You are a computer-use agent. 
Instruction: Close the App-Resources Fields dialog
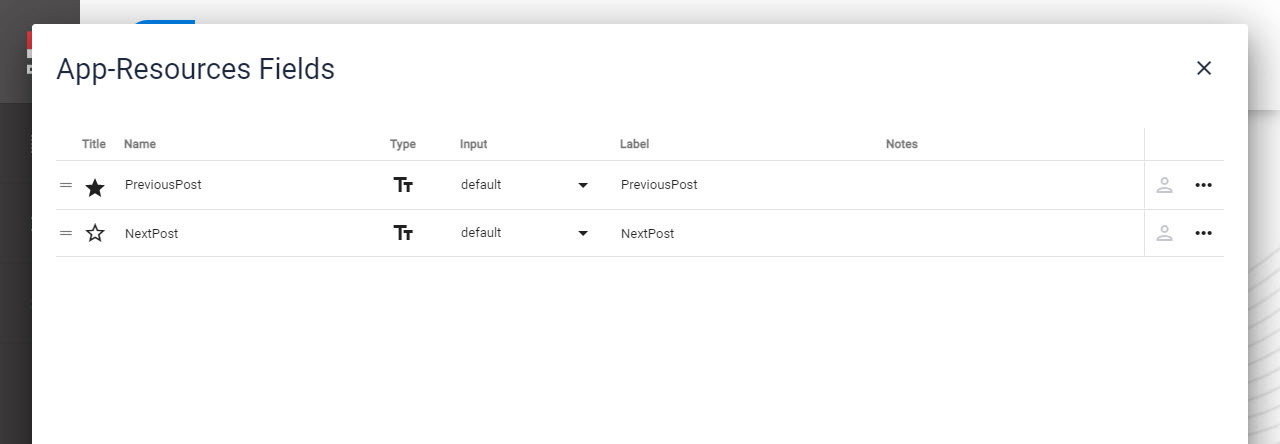(x=1204, y=68)
